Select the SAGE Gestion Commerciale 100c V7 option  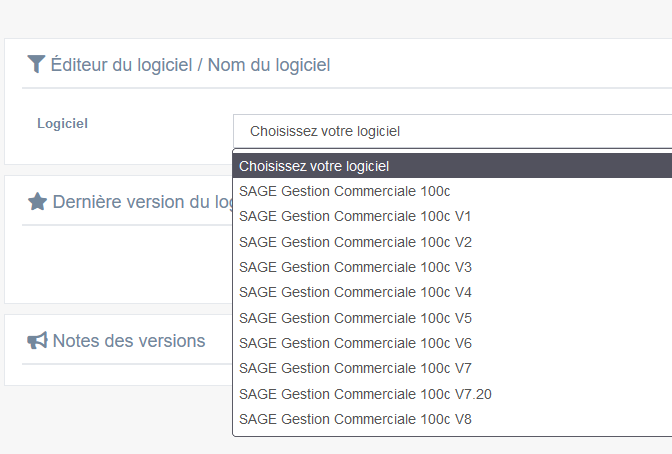(355, 368)
